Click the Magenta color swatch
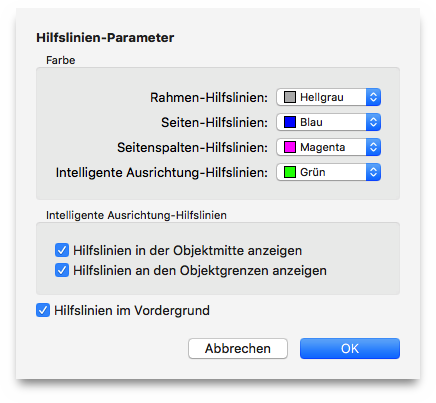This screenshot has width=436, height=403. tap(290, 147)
